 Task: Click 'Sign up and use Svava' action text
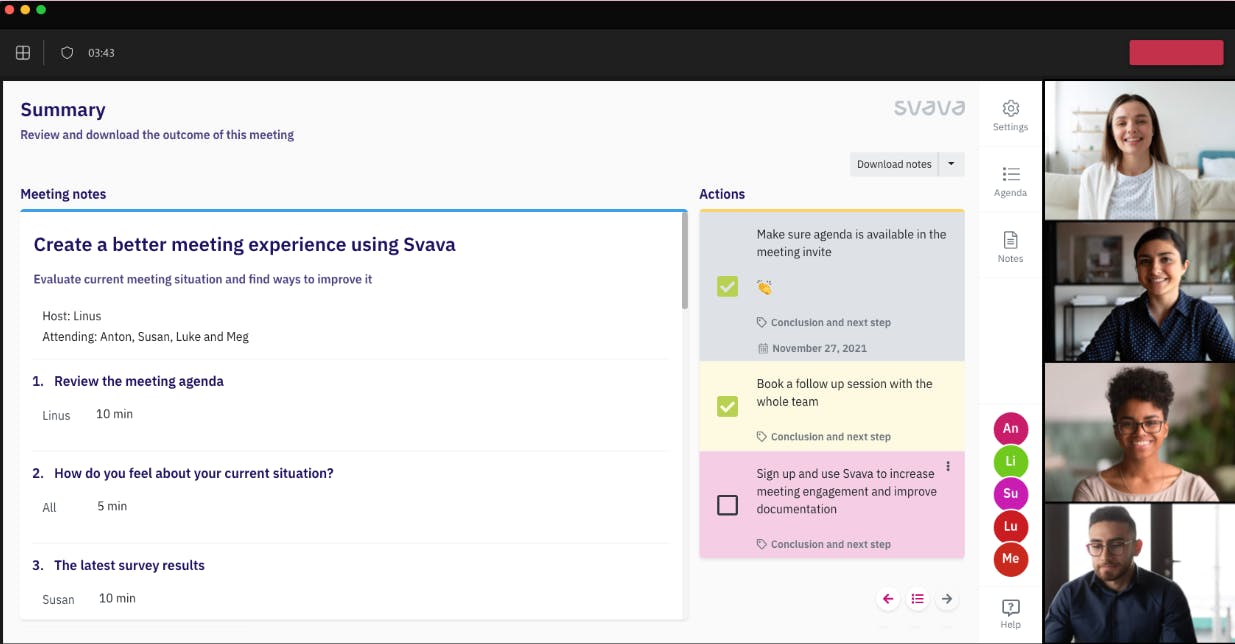[846, 491]
